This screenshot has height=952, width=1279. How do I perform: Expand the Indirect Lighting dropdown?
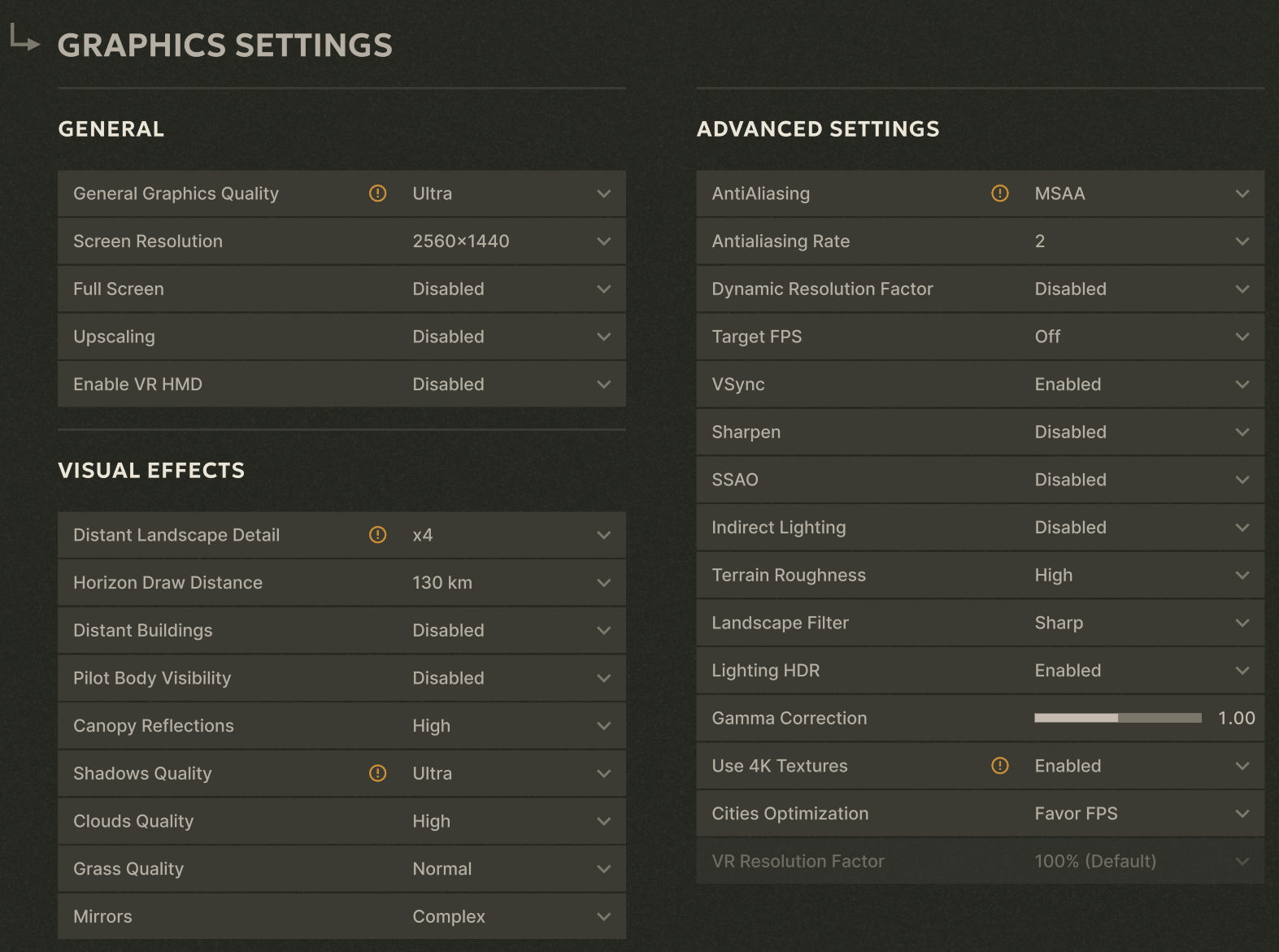pyautogui.click(x=1142, y=528)
